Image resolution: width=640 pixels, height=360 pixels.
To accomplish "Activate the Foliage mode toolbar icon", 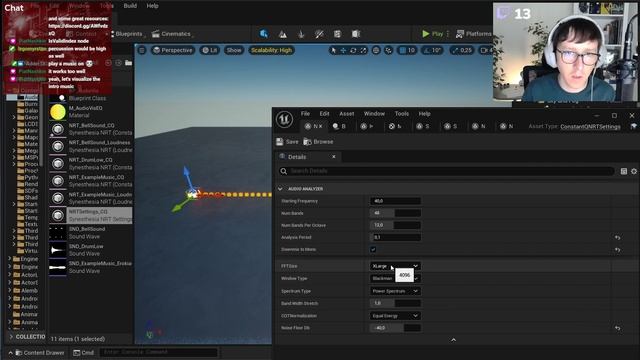I will click(301, 34).
